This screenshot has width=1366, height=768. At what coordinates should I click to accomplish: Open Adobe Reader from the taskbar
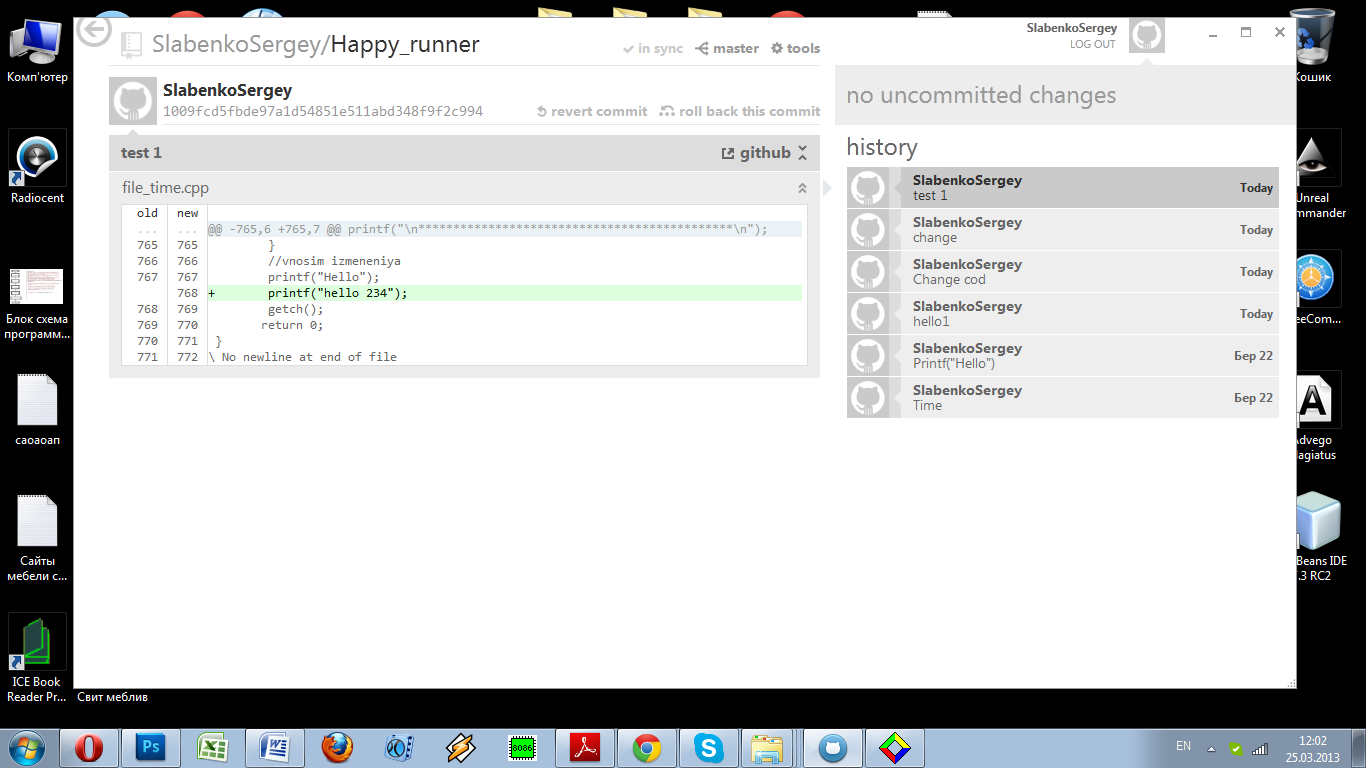584,748
